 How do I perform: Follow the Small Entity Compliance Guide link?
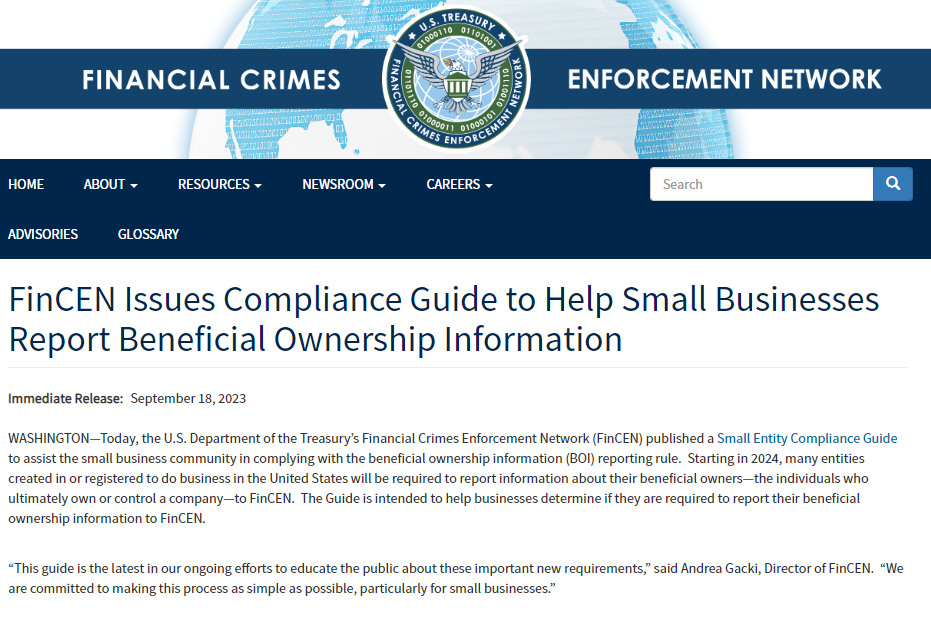click(x=807, y=437)
